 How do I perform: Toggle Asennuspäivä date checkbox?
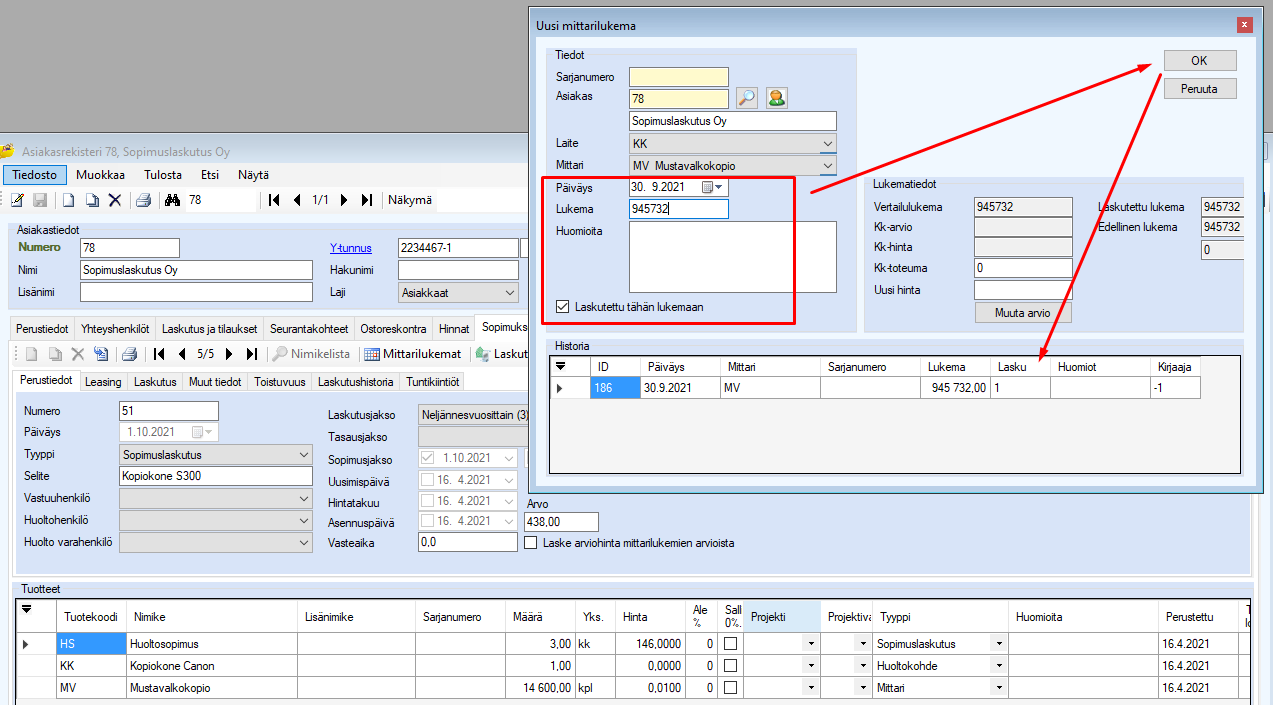428,521
